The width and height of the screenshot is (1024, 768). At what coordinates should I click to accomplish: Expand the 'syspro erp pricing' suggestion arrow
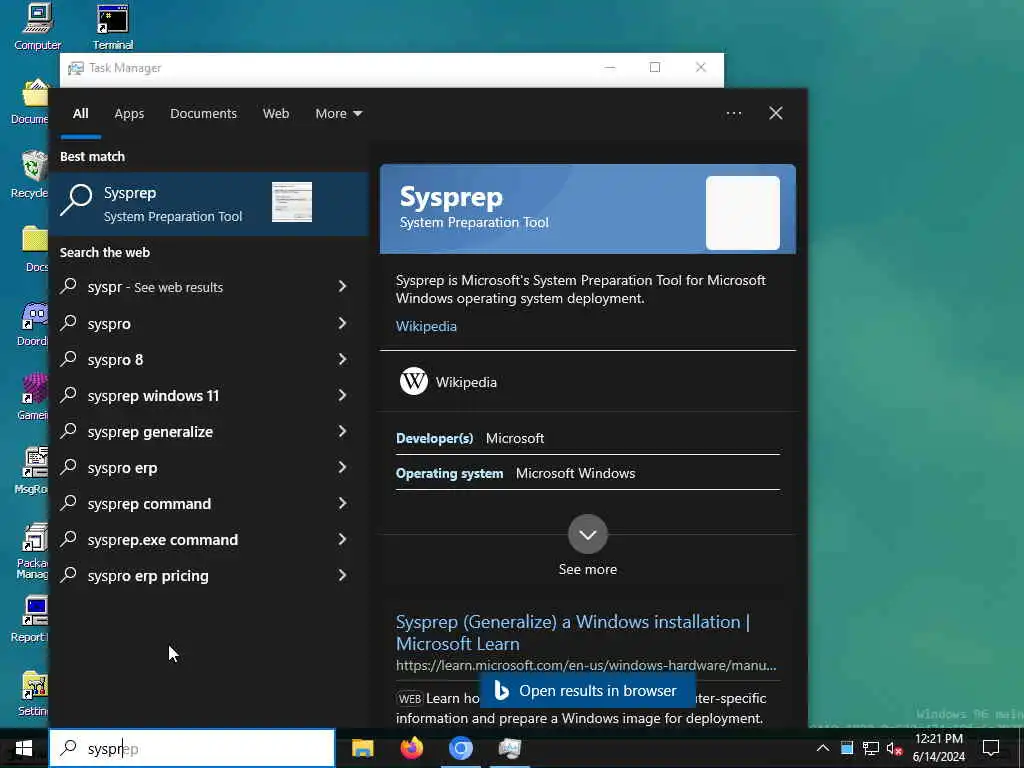[342, 575]
